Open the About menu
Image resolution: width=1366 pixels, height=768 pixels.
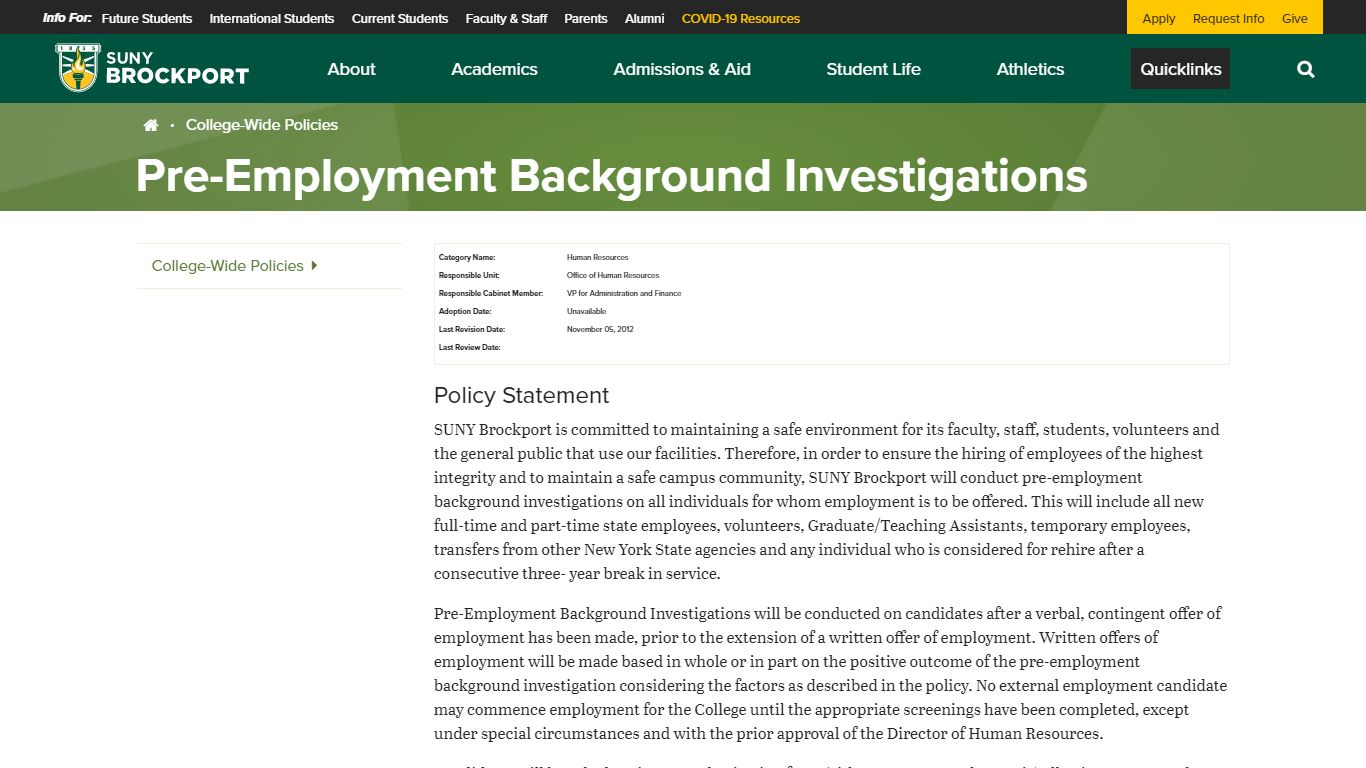(351, 69)
